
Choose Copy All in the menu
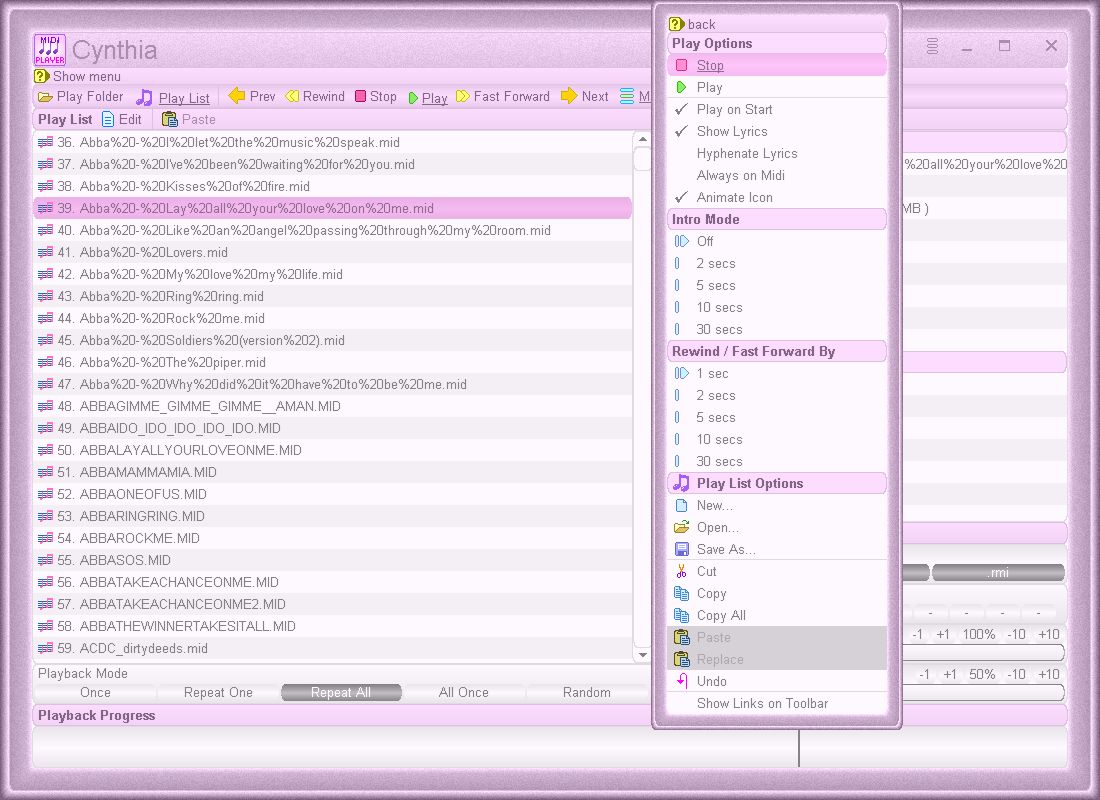point(777,615)
